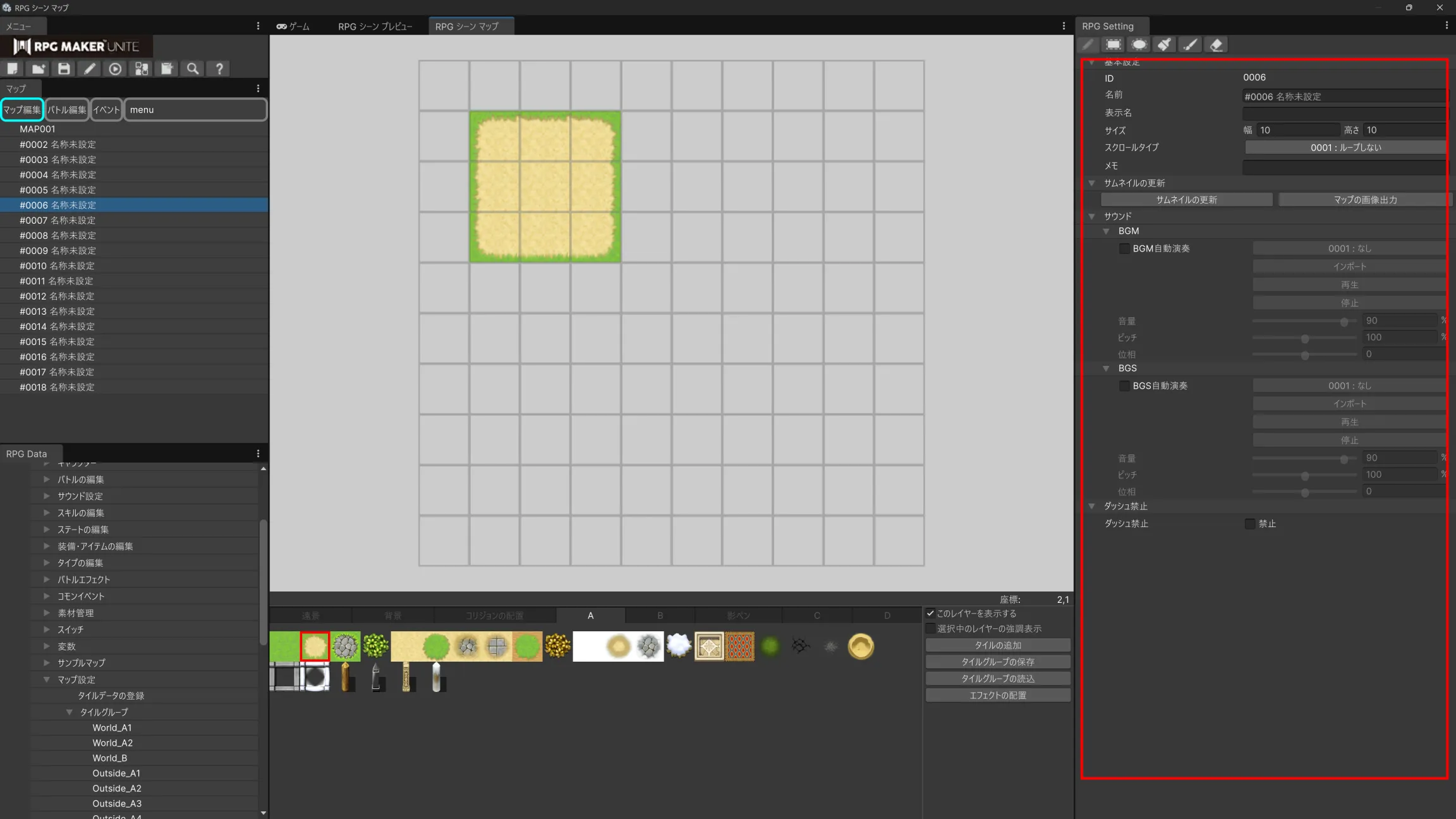This screenshot has height=819, width=1456.
Task: Click マップの画像出力 button
Action: pyautogui.click(x=1364, y=200)
